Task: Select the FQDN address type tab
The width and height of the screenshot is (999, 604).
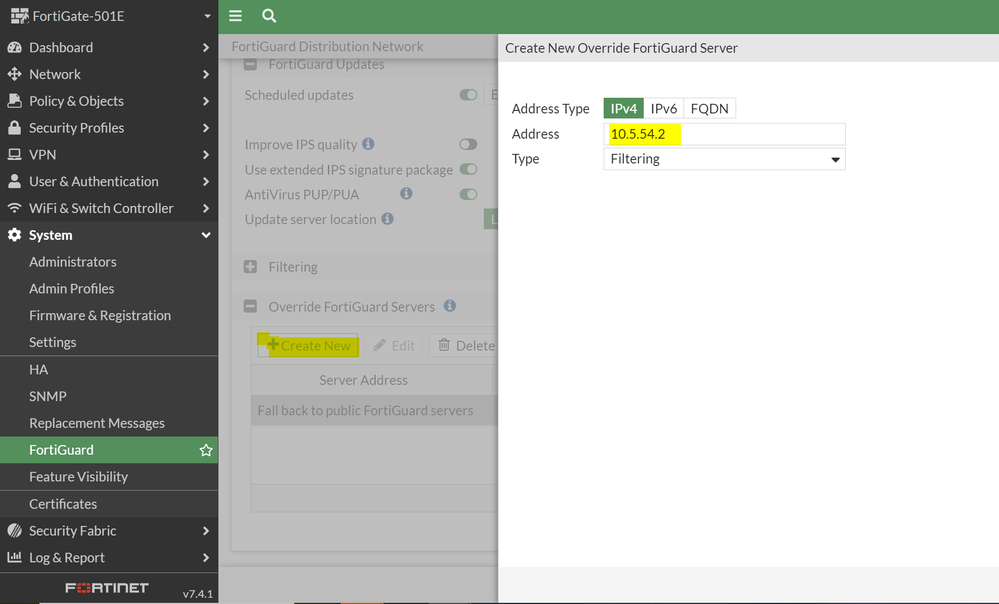Action: [x=710, y=108]
